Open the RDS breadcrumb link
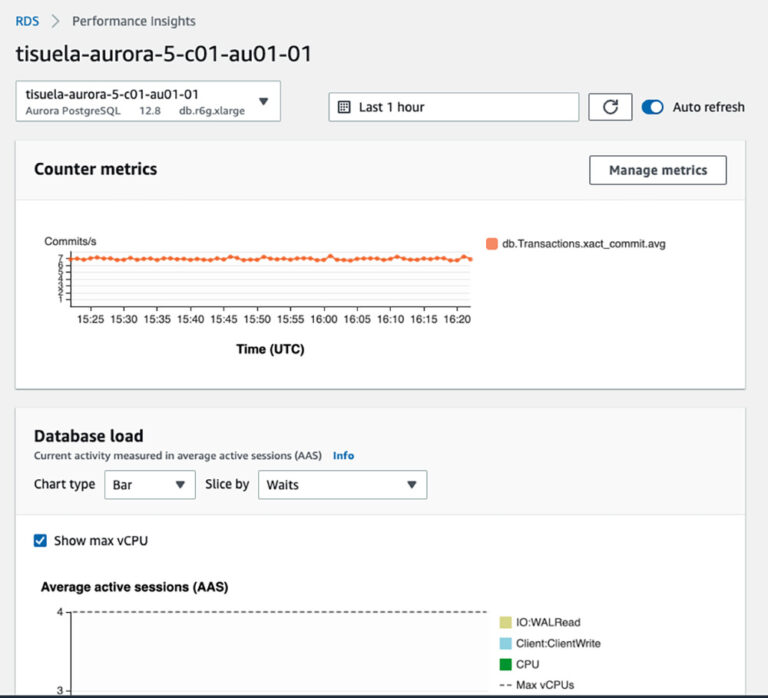The height and width of the screenshot is (698, 768). [x=27, y=21]
